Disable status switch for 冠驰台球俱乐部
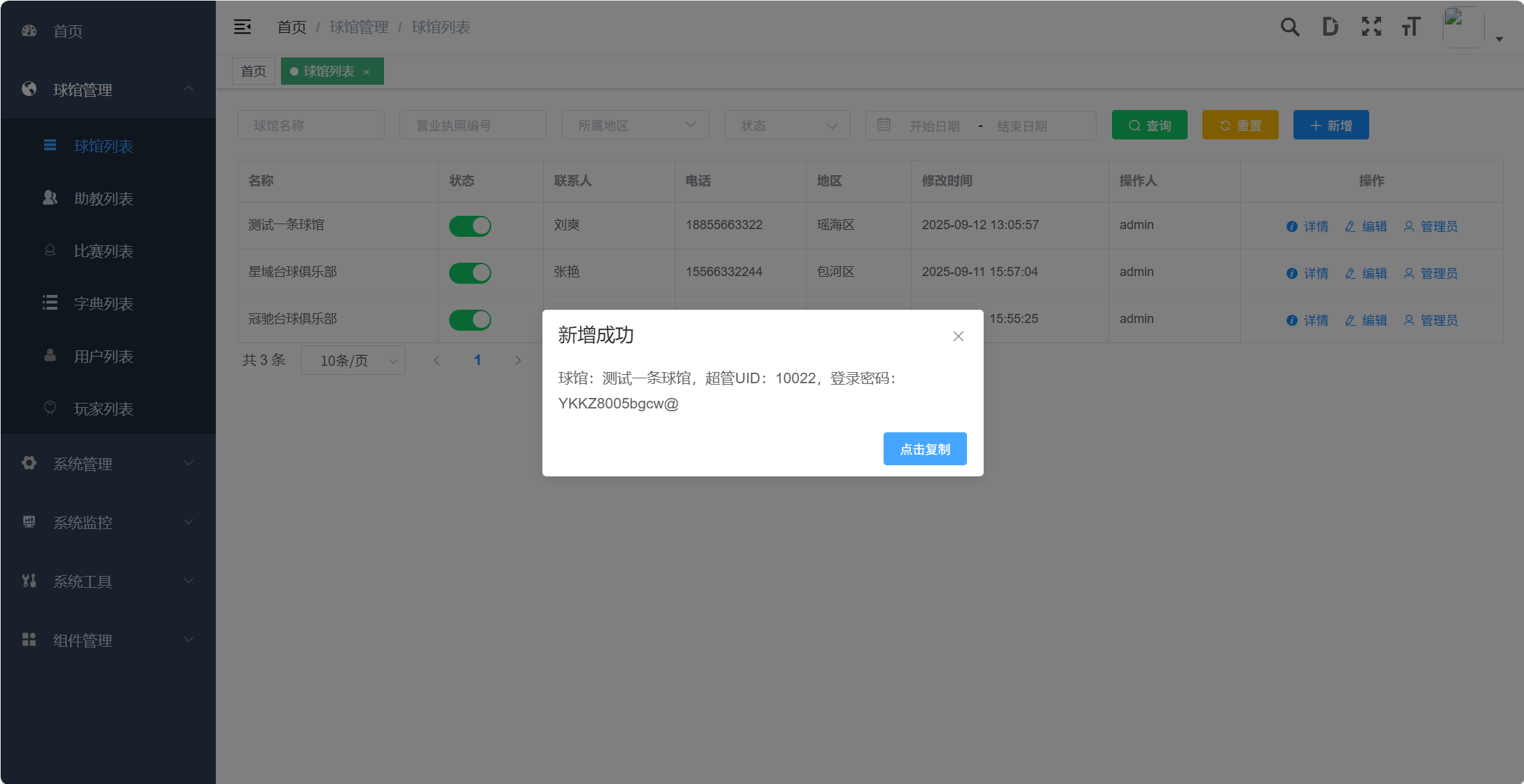Image resolution: width=1524 pixels, height=784 pixels. (469, 319)
